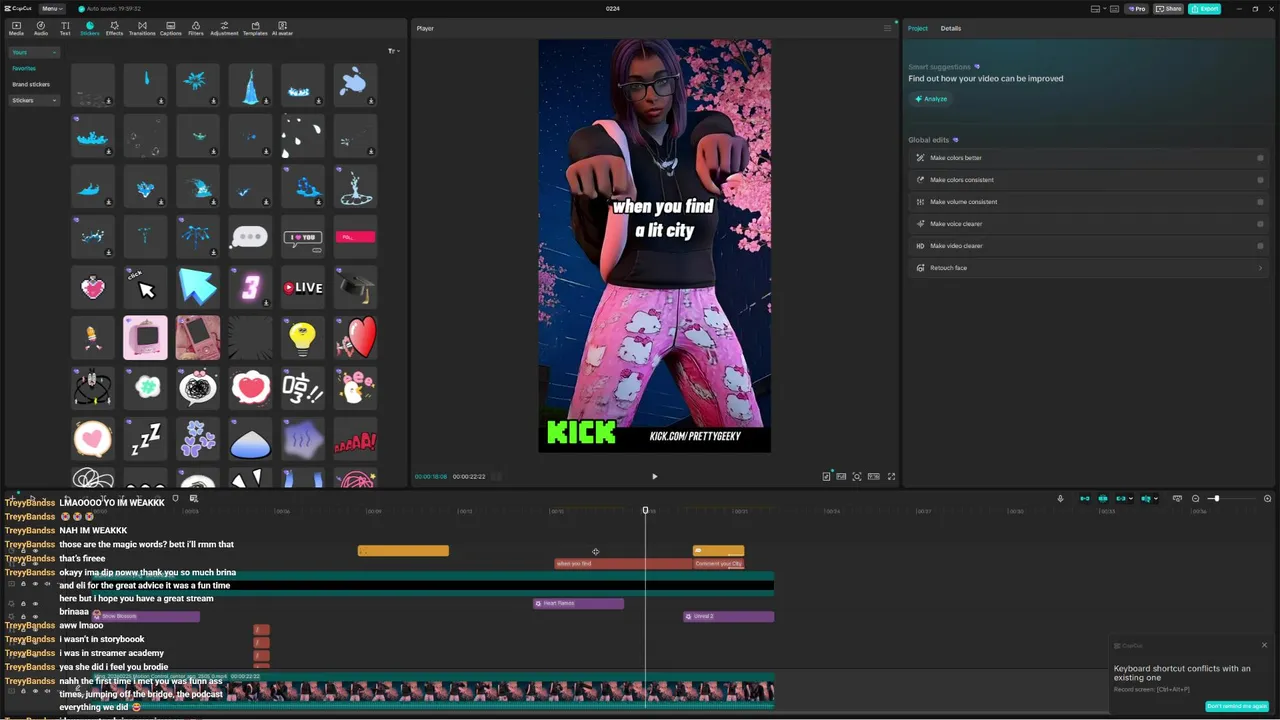1280x720 pixels.
Task: Toggle main track magnet in timeline toolbar
Action: 1084,498
